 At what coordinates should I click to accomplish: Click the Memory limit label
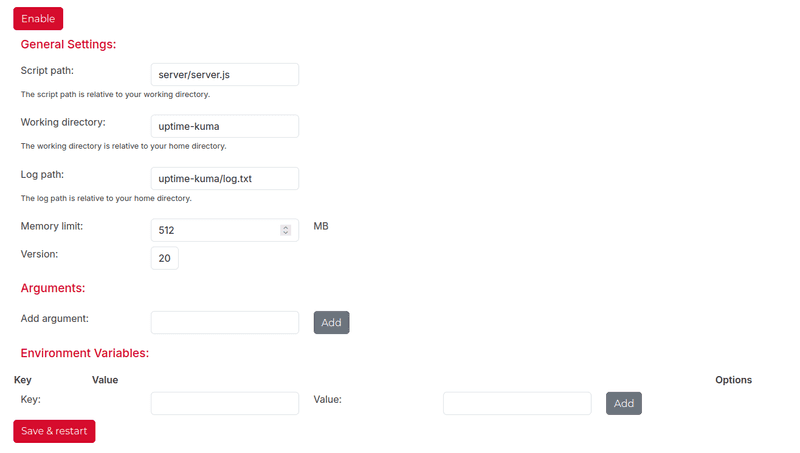pyautogui.click(x=52, y=226)
